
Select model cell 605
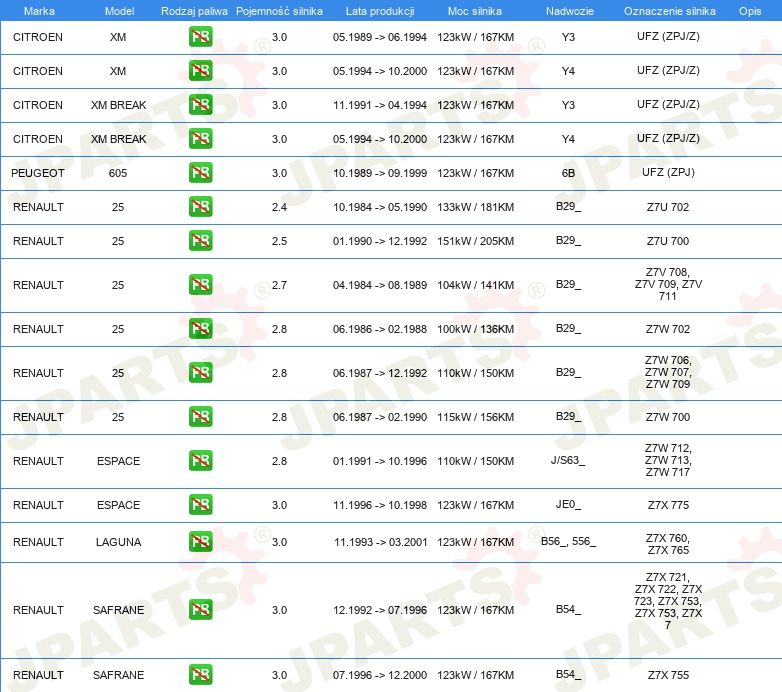(118, 173)
